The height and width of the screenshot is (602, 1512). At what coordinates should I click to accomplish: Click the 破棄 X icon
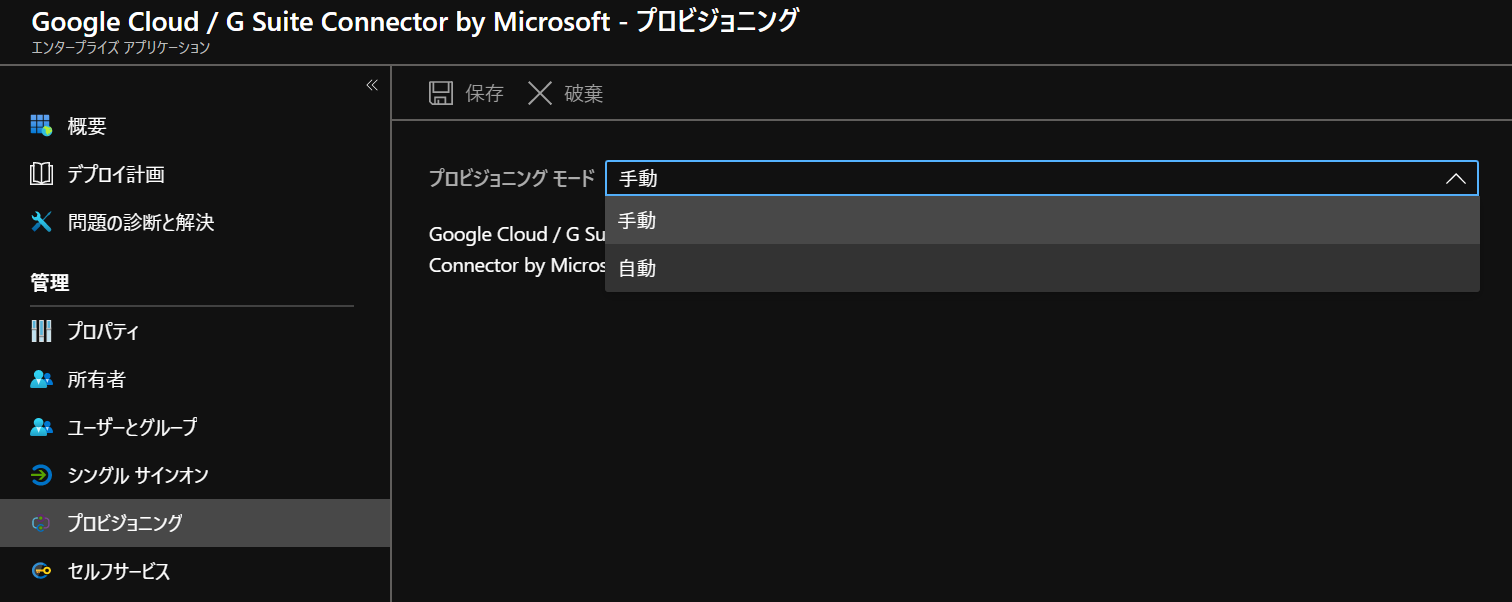[x=540, y=94]
